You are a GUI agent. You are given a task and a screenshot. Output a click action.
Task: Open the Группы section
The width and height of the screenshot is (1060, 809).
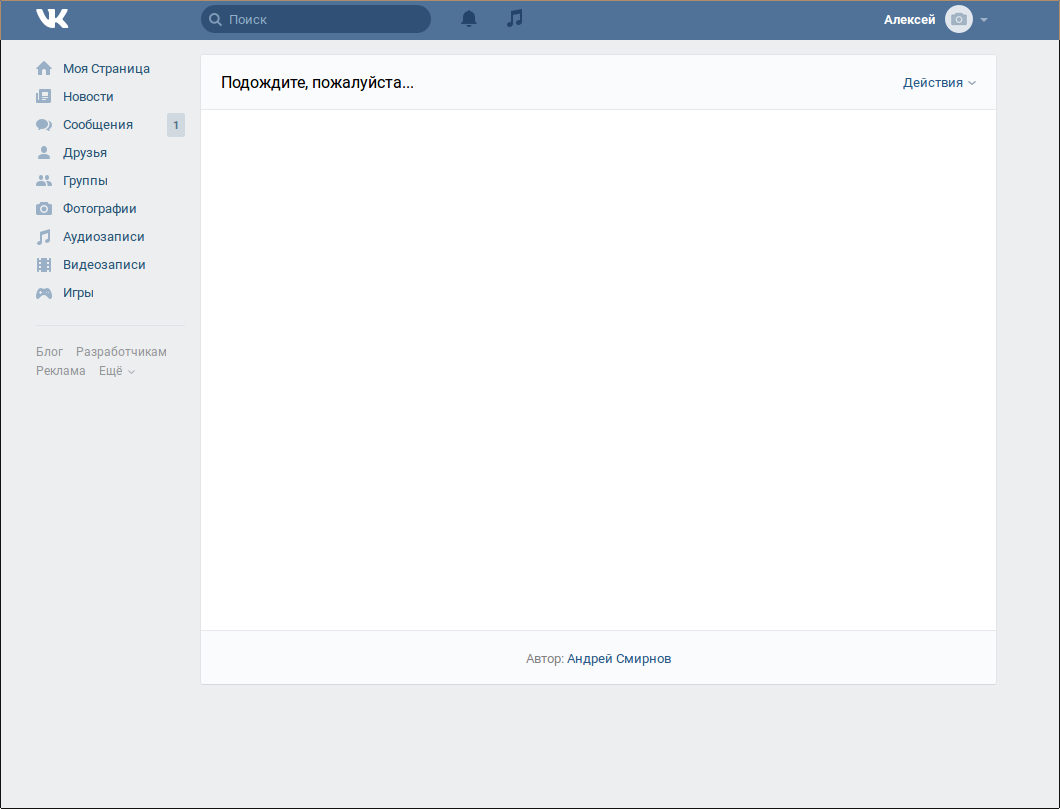pyautogui.click(x=85, y=180)
